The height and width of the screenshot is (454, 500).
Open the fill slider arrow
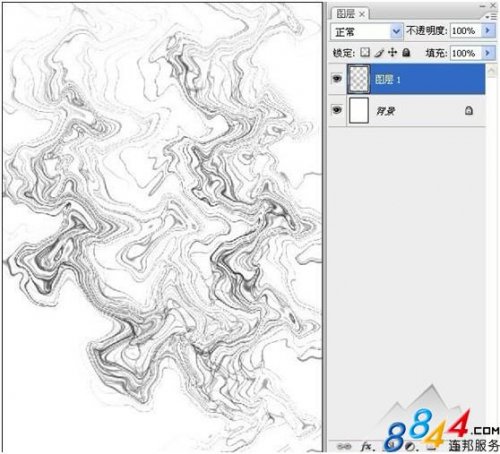[489, 53]
